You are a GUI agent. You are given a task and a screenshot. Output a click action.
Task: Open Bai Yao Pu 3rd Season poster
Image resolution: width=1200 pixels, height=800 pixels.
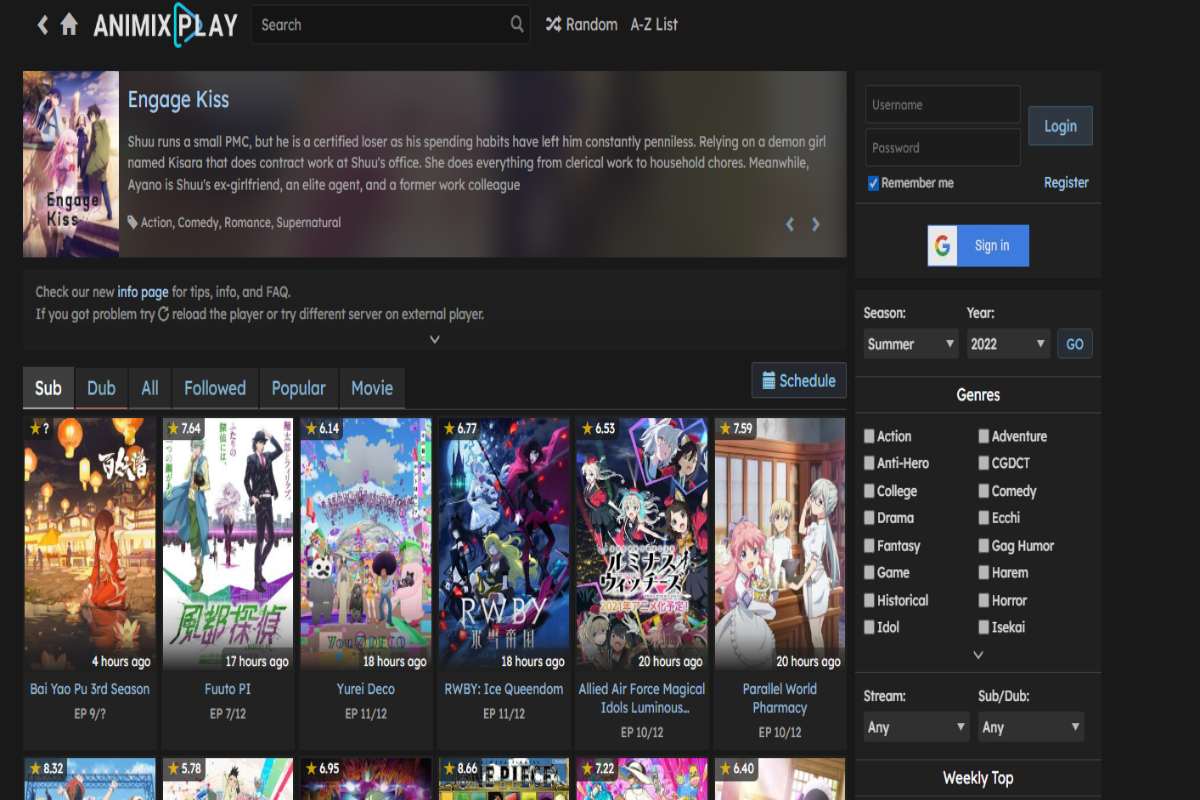pyautogui.click(x=90, y=544)
